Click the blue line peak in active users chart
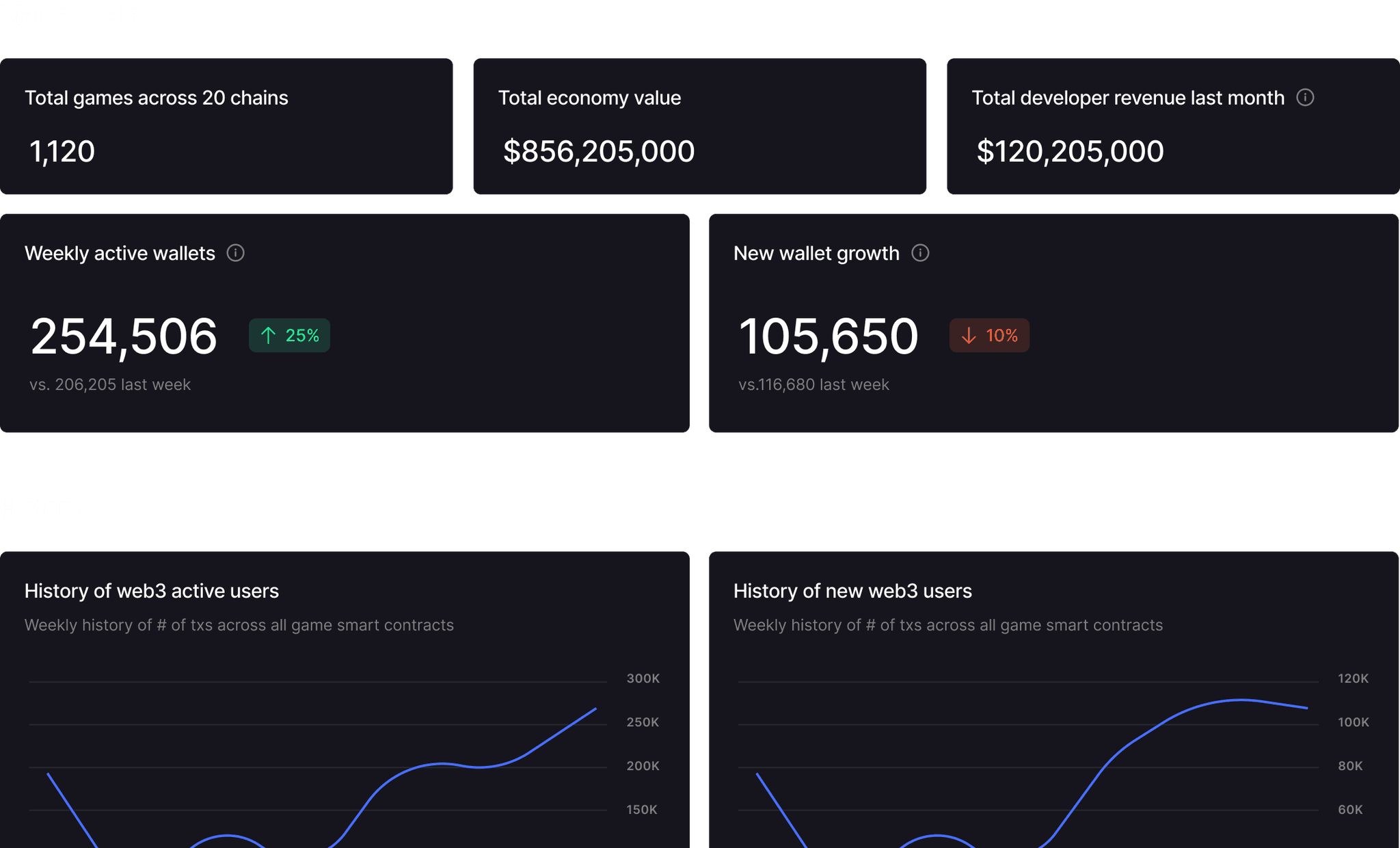 [595, 709]
